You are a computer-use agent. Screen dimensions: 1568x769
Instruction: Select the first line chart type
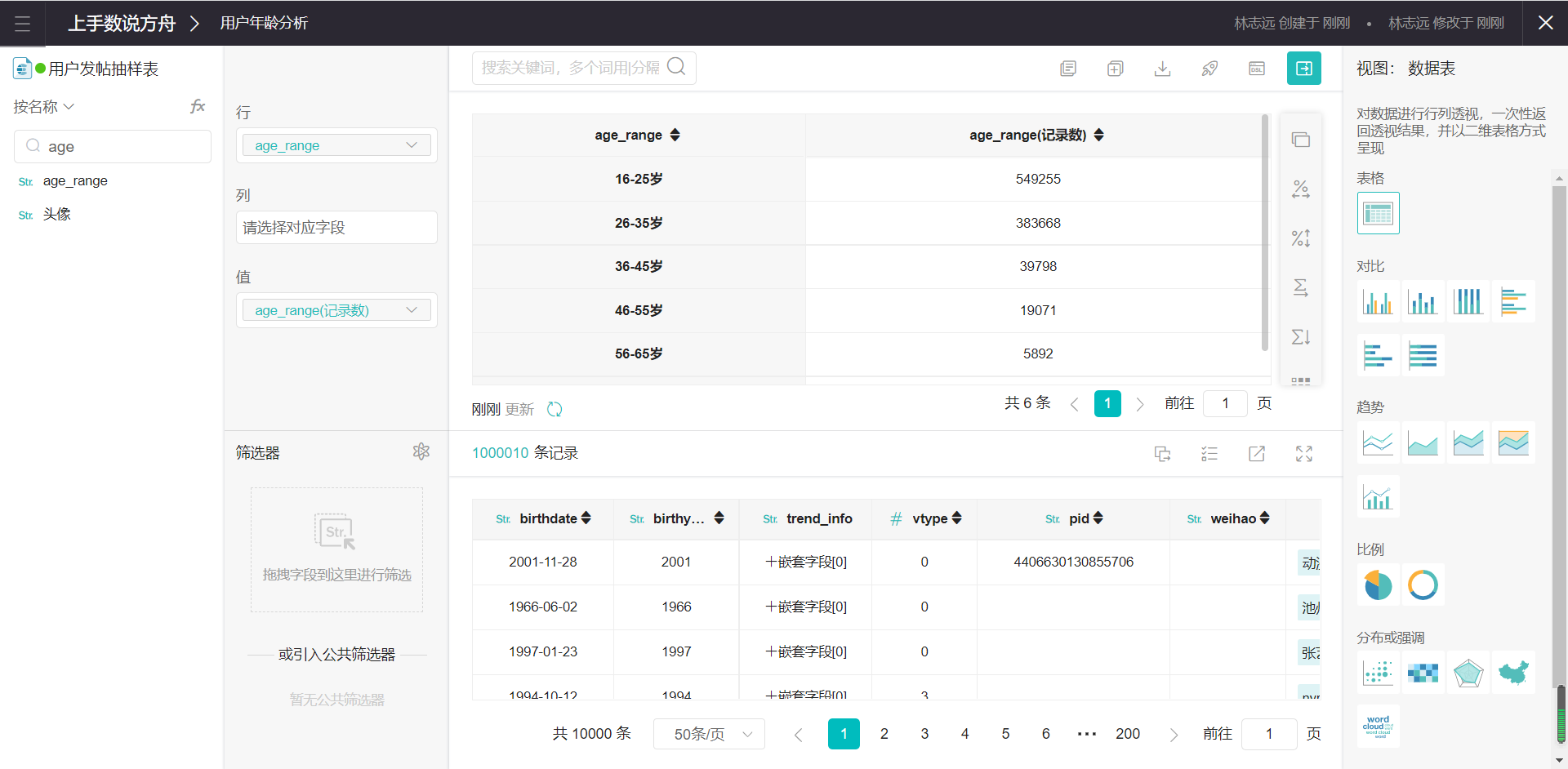(1379, 442)
